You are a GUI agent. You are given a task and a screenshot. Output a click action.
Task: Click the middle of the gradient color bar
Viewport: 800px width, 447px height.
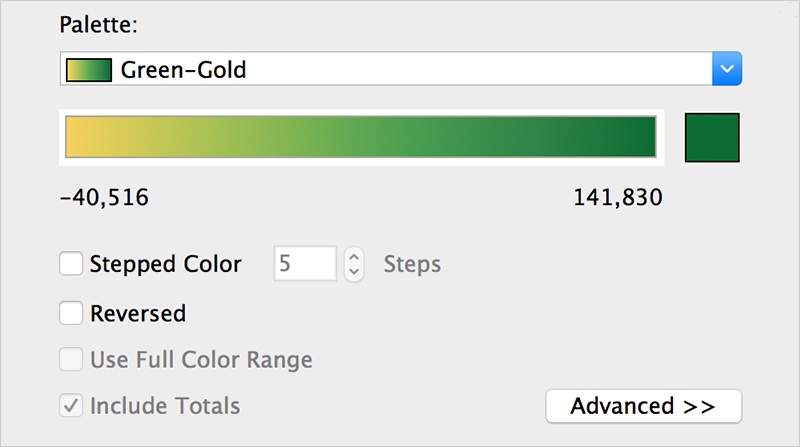click(360, 137)
